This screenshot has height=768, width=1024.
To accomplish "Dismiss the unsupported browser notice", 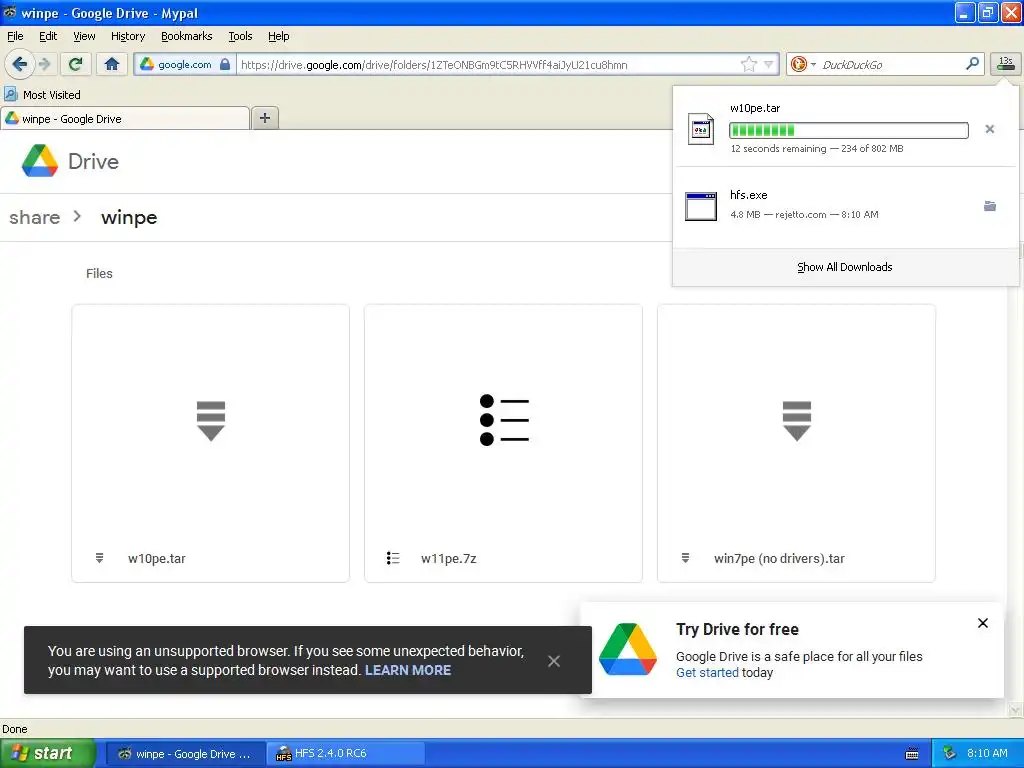I will point(554,661).
